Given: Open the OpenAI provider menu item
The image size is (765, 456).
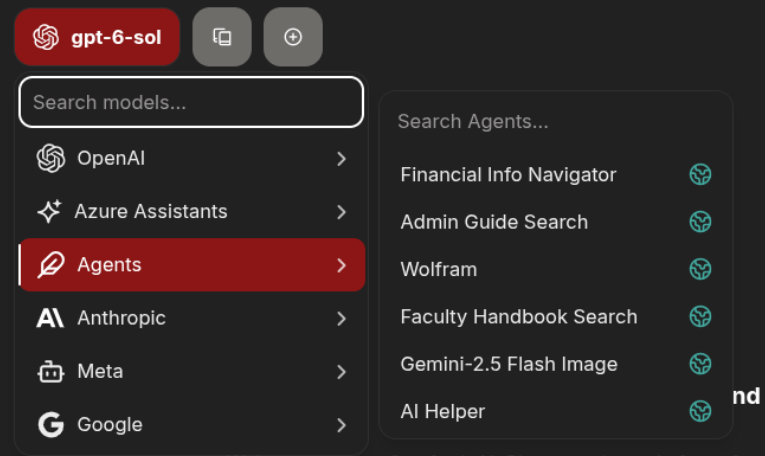Looking at the screenshot, I should [x=191, y=159].
